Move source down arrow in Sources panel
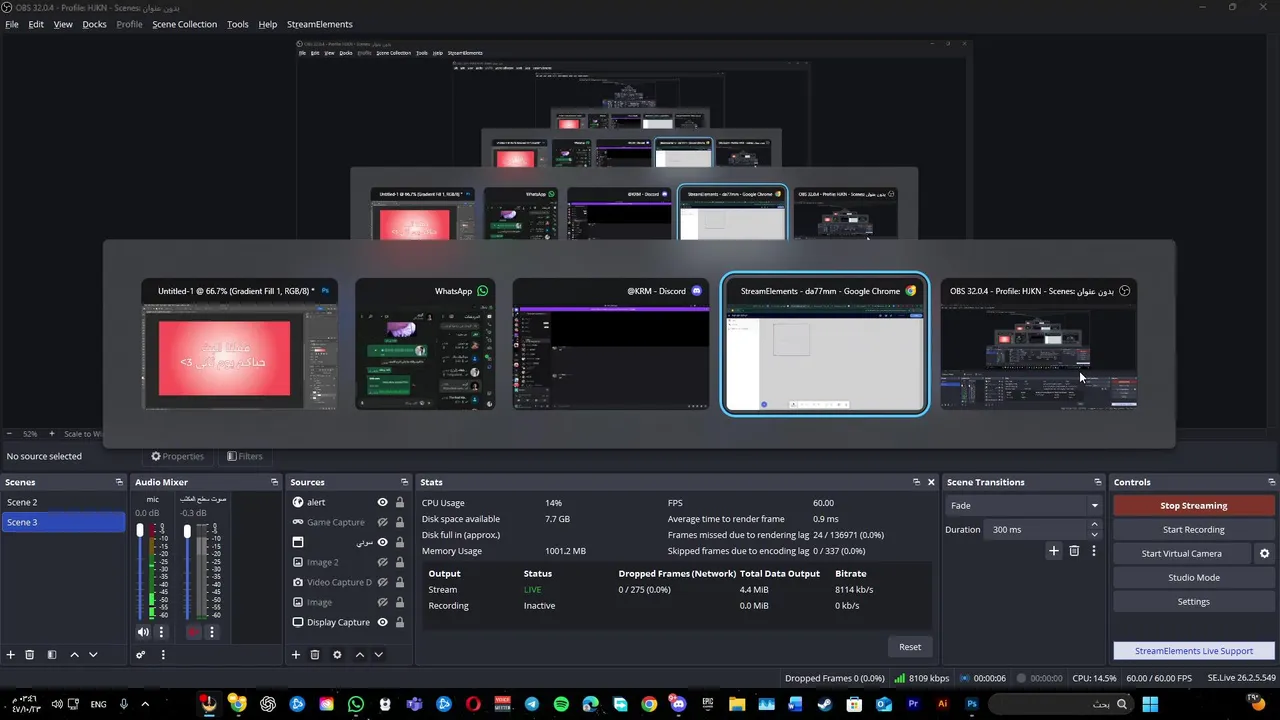 (x=378, y=655)
